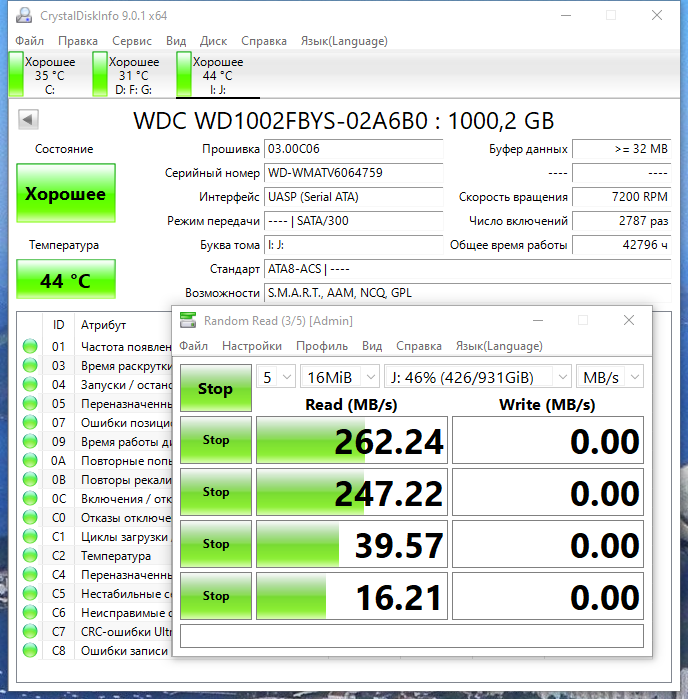Open the MB/s unit dropdown
The height and width of the screenshot is (699, 688).
(x=610, y=377)
